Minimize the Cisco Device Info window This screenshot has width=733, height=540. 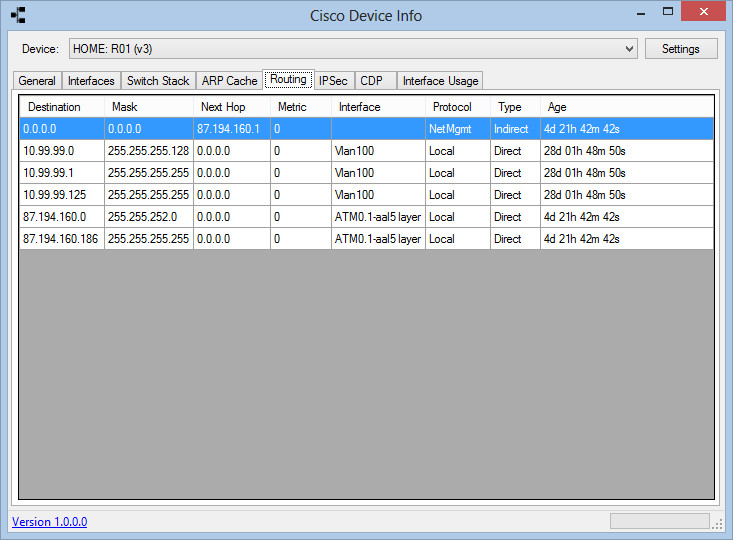[x=641, y=13]
